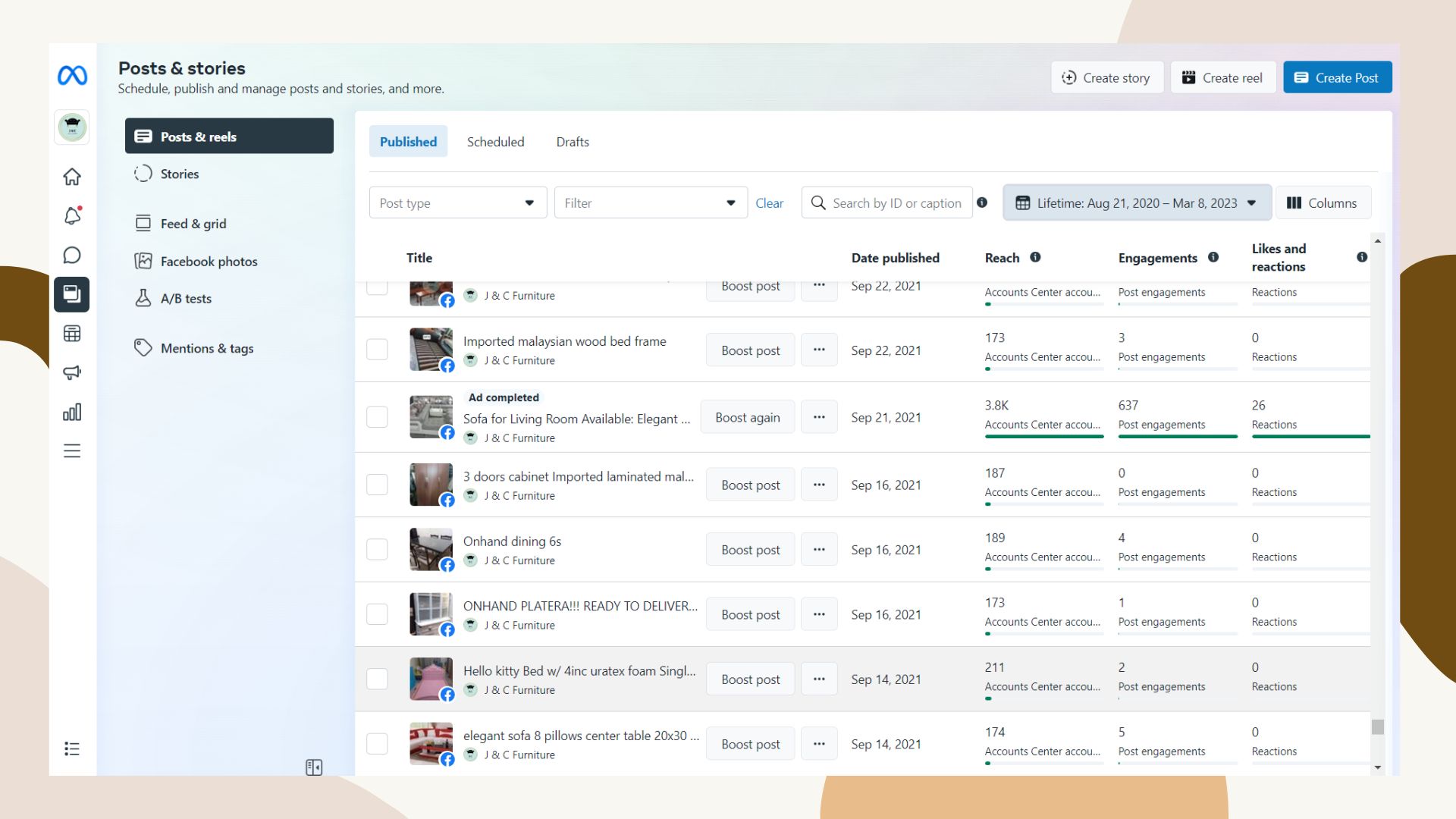1456x819 pixels.
Task: Click the Meta logo icon
Action: (72, 76)
